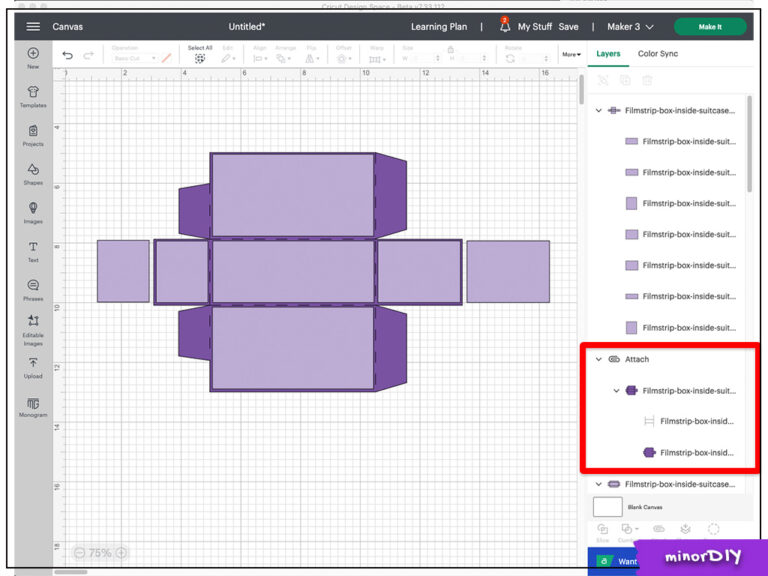The width and height of the screenshot is (768, 576).
Task: Click the Untitled* project title
Action: pos(247,26)
